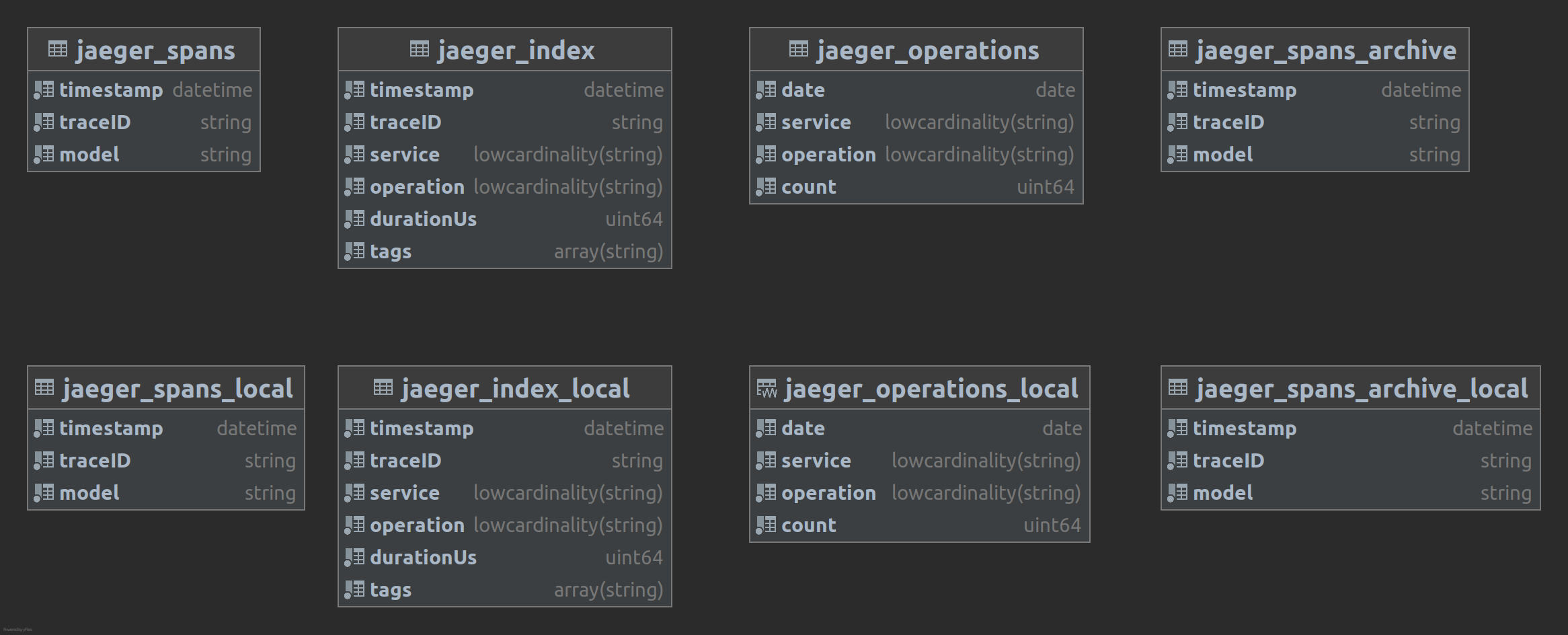
Task: Click string type of traceID in jaeger_spans_local
Action: [x=270, y=461]
